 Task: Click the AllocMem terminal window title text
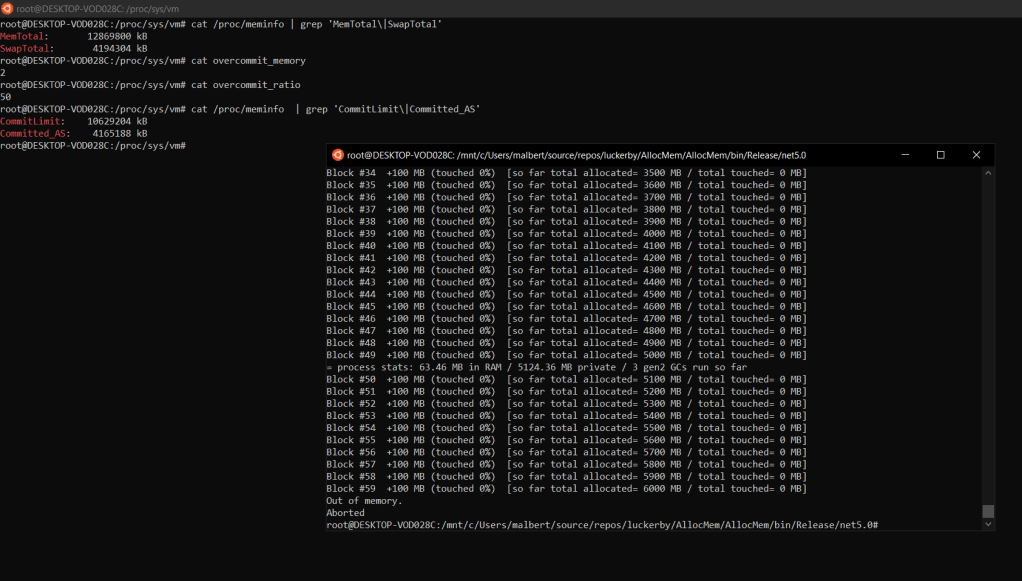tap(576, 155)
